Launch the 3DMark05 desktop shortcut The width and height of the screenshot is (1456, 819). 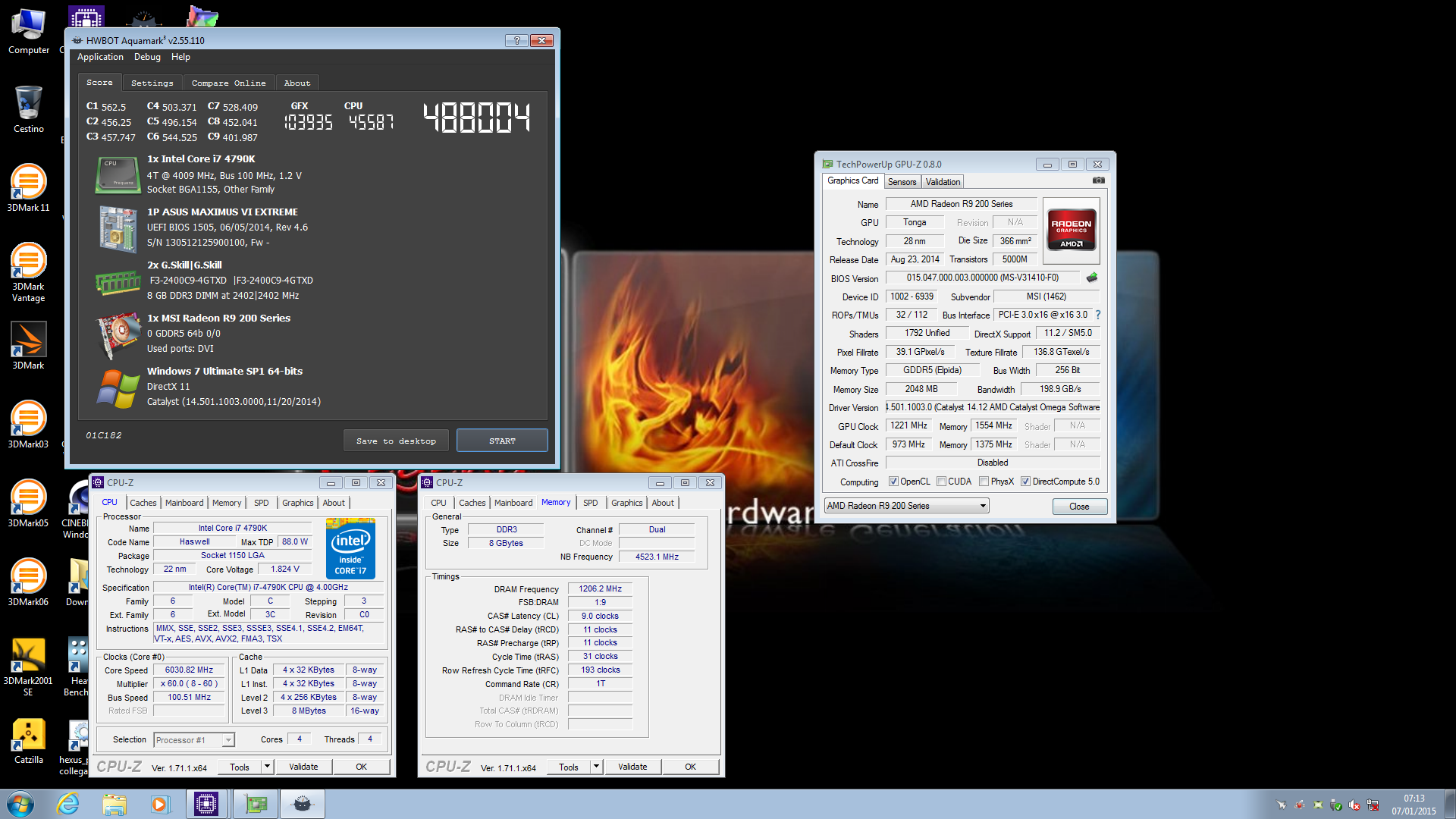29,504
